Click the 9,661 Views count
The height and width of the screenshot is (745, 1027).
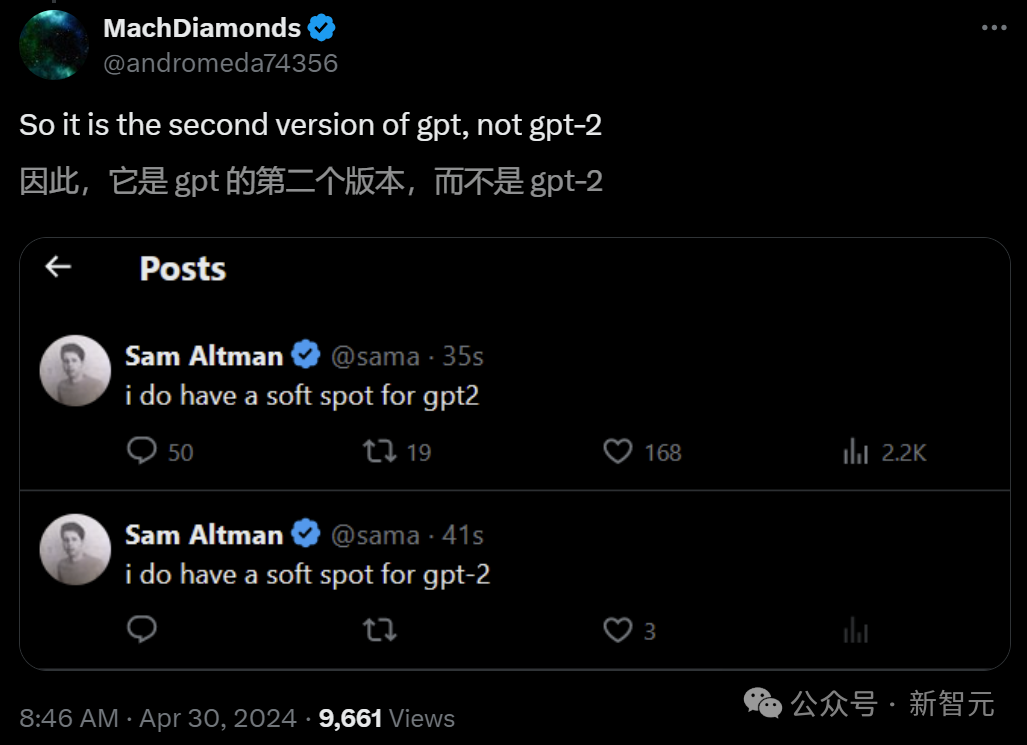(x=386, y=718)
